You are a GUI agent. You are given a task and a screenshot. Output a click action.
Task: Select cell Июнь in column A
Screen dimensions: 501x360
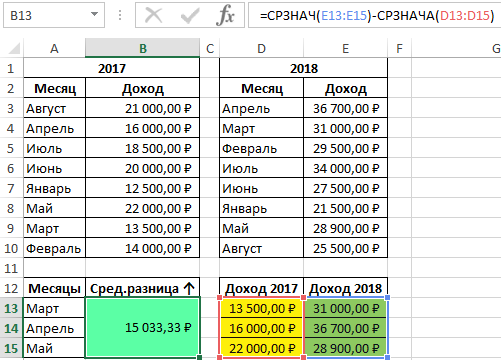(55, 168)
